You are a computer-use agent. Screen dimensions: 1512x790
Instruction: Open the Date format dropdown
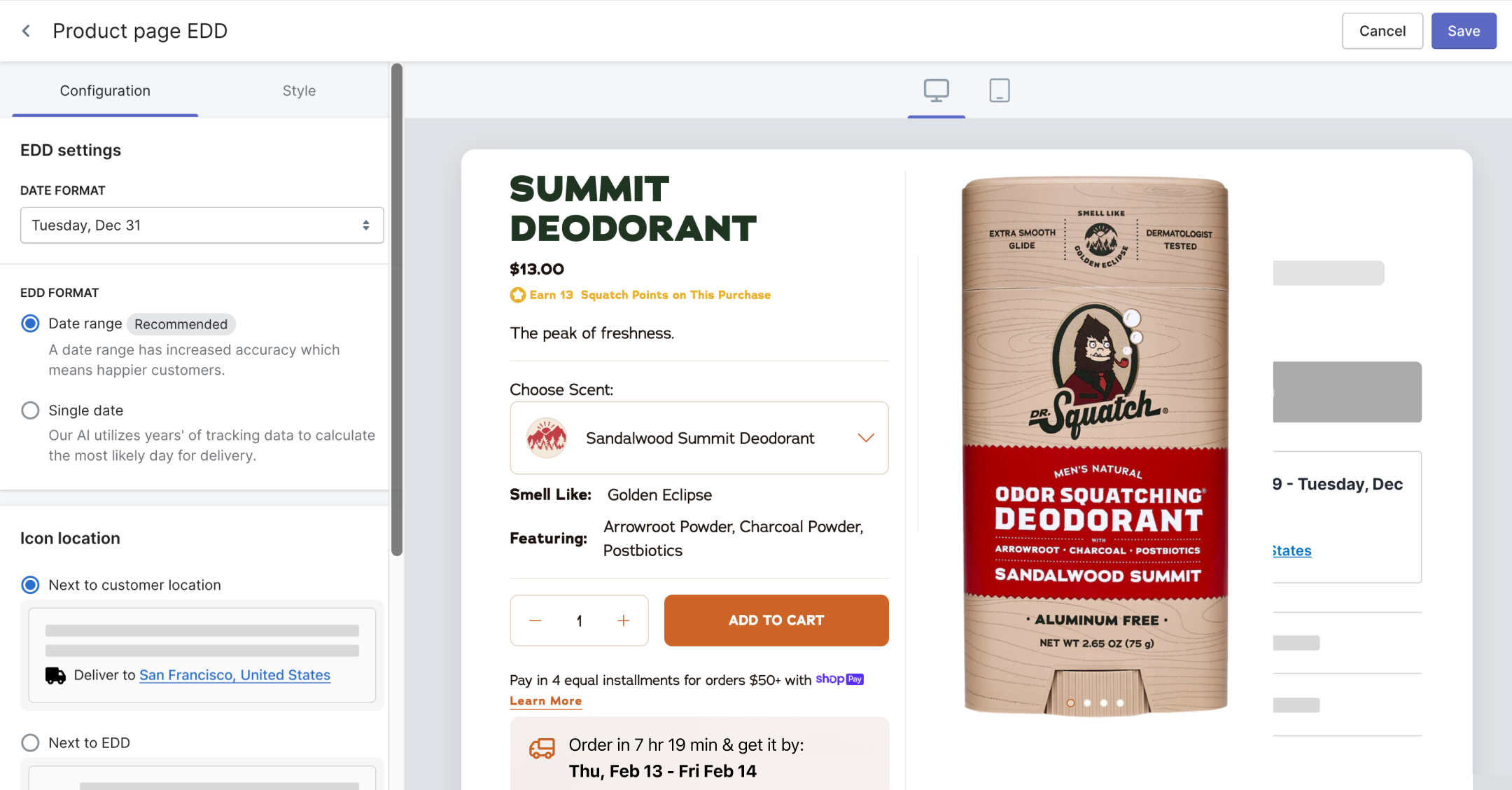tap(202, 226)
